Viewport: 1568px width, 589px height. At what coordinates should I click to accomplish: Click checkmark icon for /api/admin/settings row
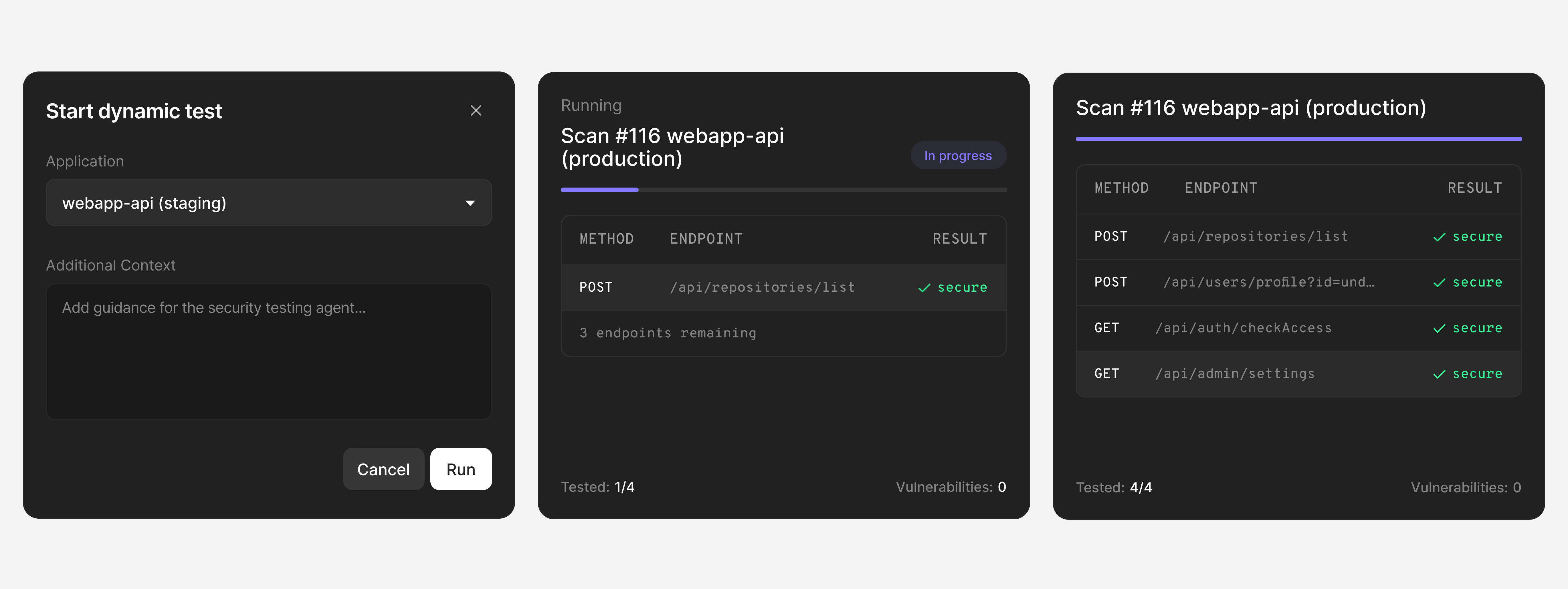[1439, 374]
